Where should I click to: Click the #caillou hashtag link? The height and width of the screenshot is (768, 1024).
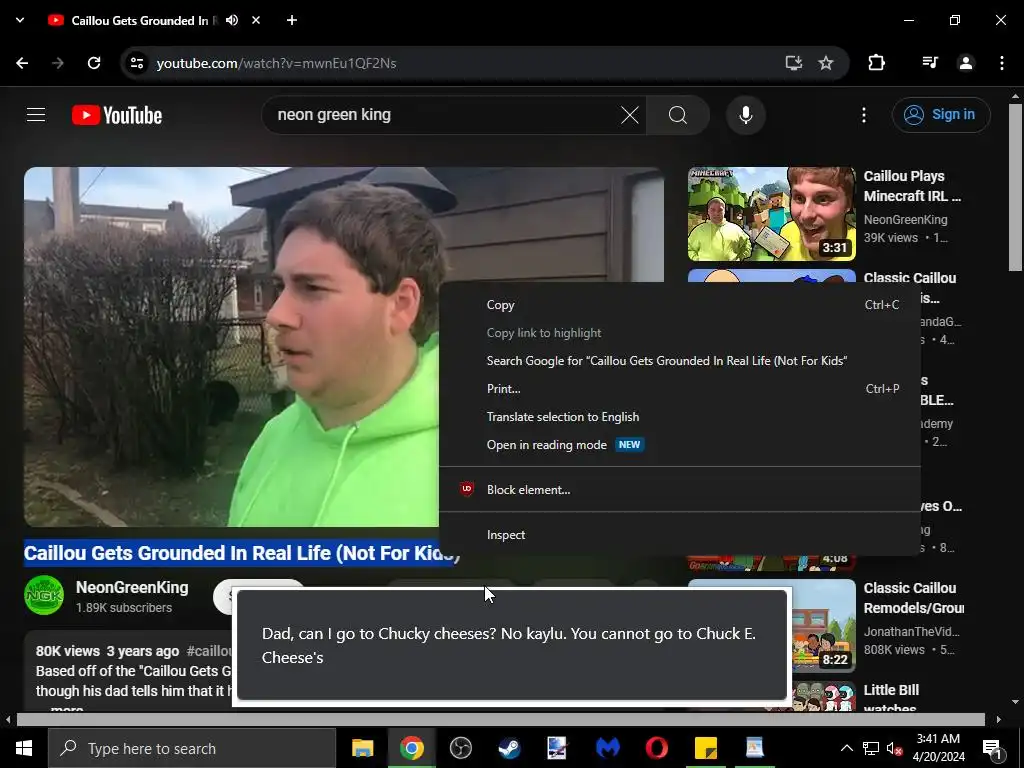[x=209, y=651]
